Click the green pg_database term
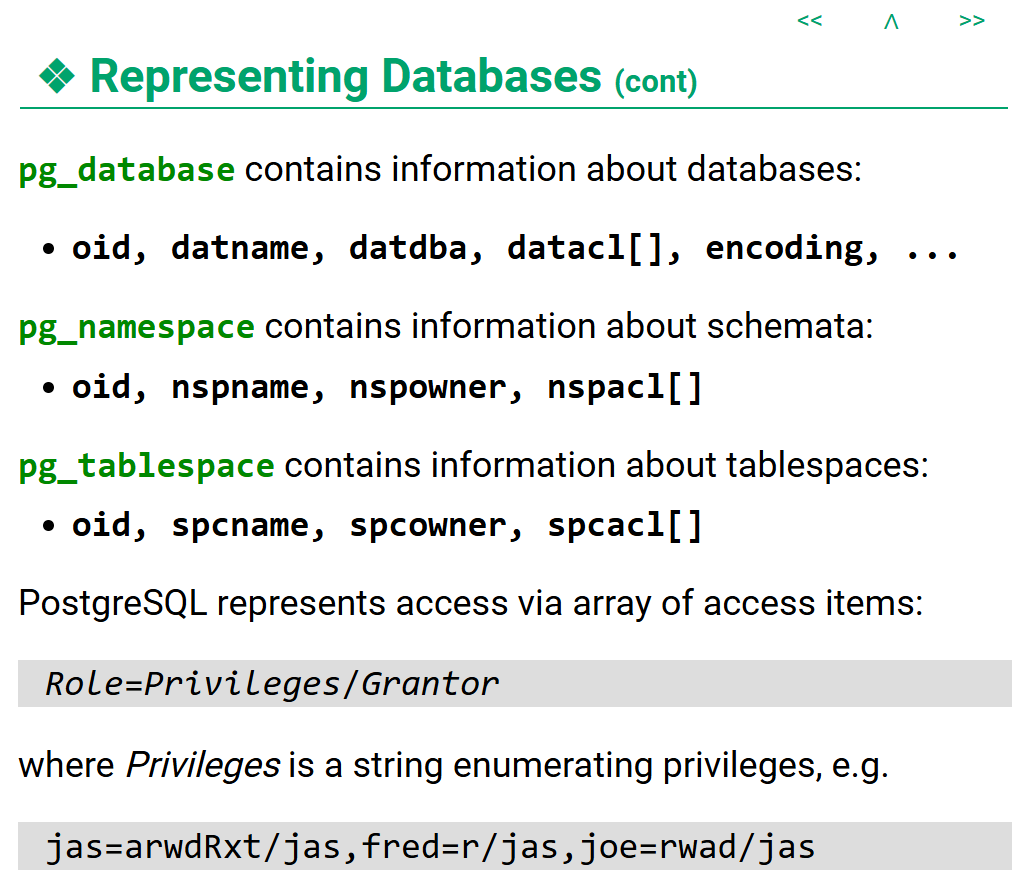Viewport: 1034px width, 891px height. click(x=126, y=170)
